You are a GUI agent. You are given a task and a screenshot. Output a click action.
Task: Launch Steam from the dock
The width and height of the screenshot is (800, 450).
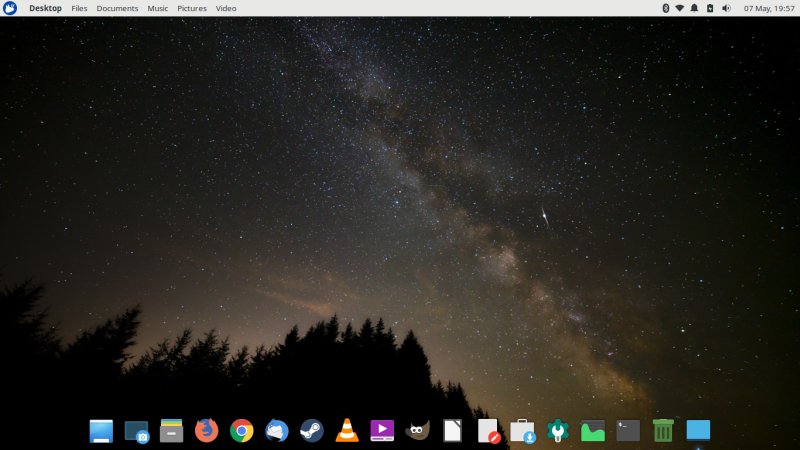(x=311, y=430)
